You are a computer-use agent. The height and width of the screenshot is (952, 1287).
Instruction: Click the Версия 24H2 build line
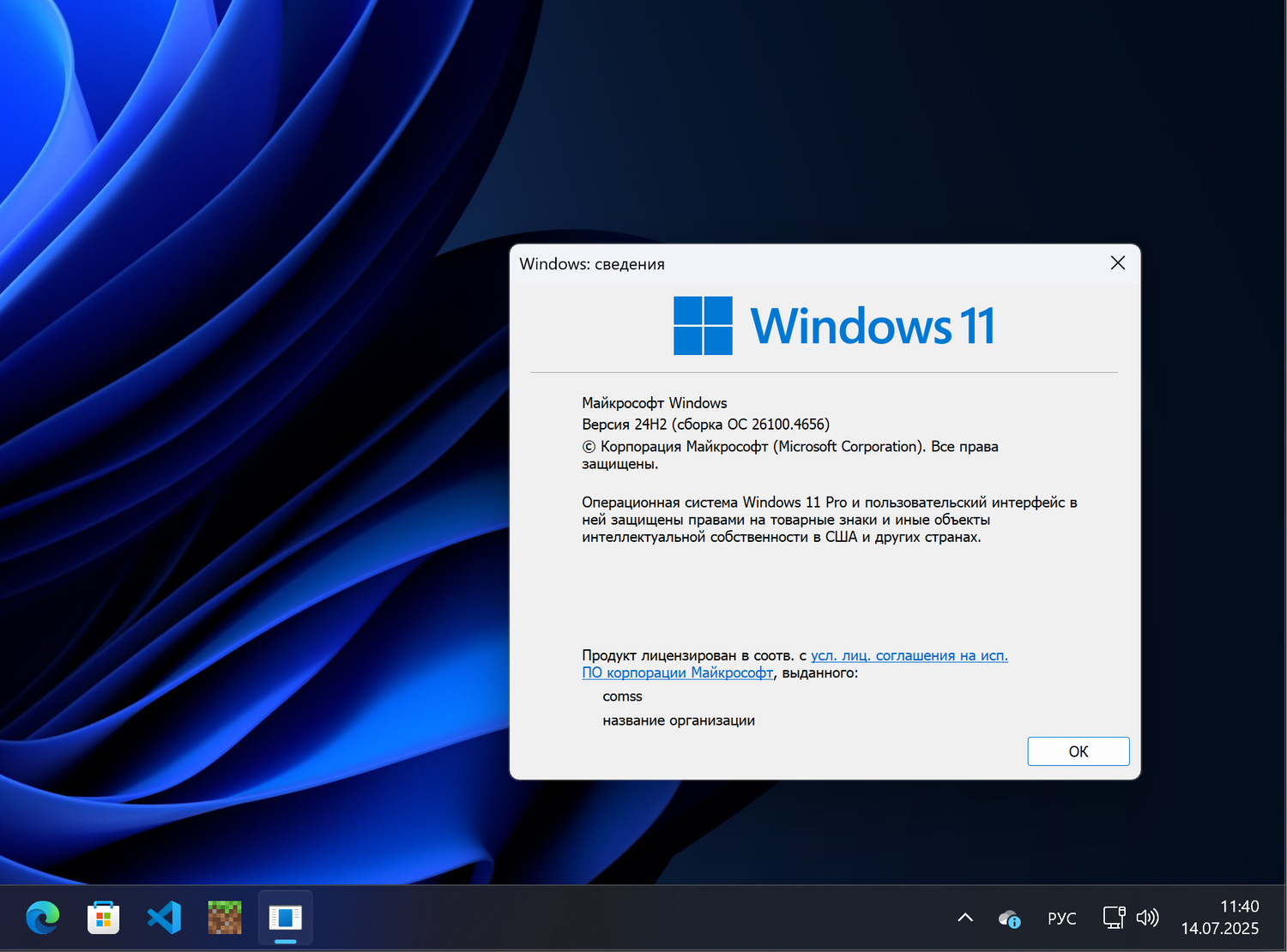705,425
